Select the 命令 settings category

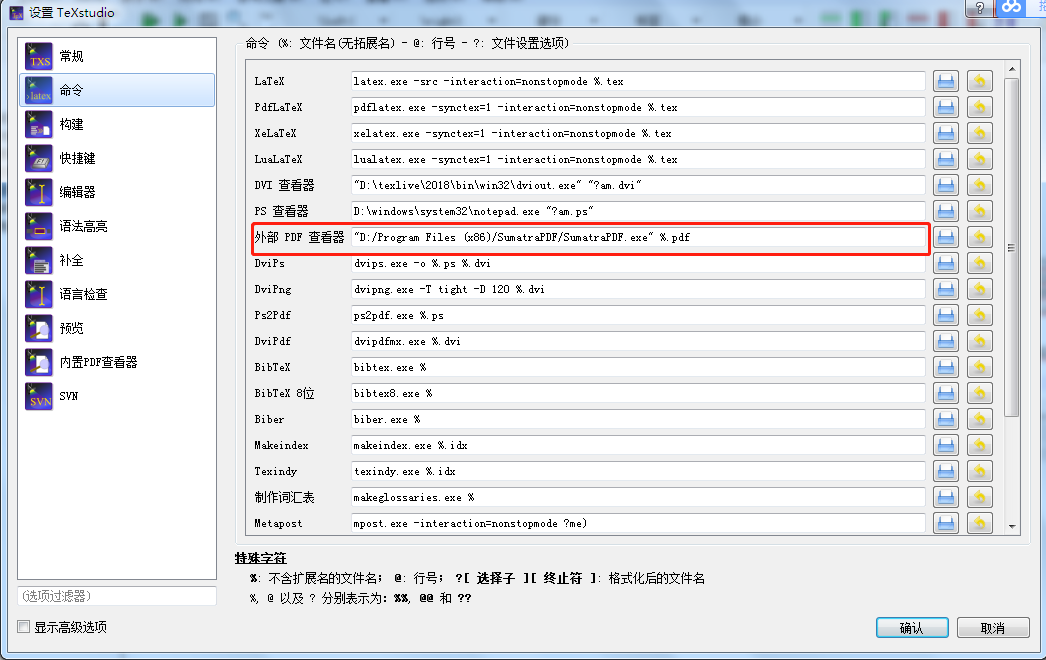pos(117,90)
